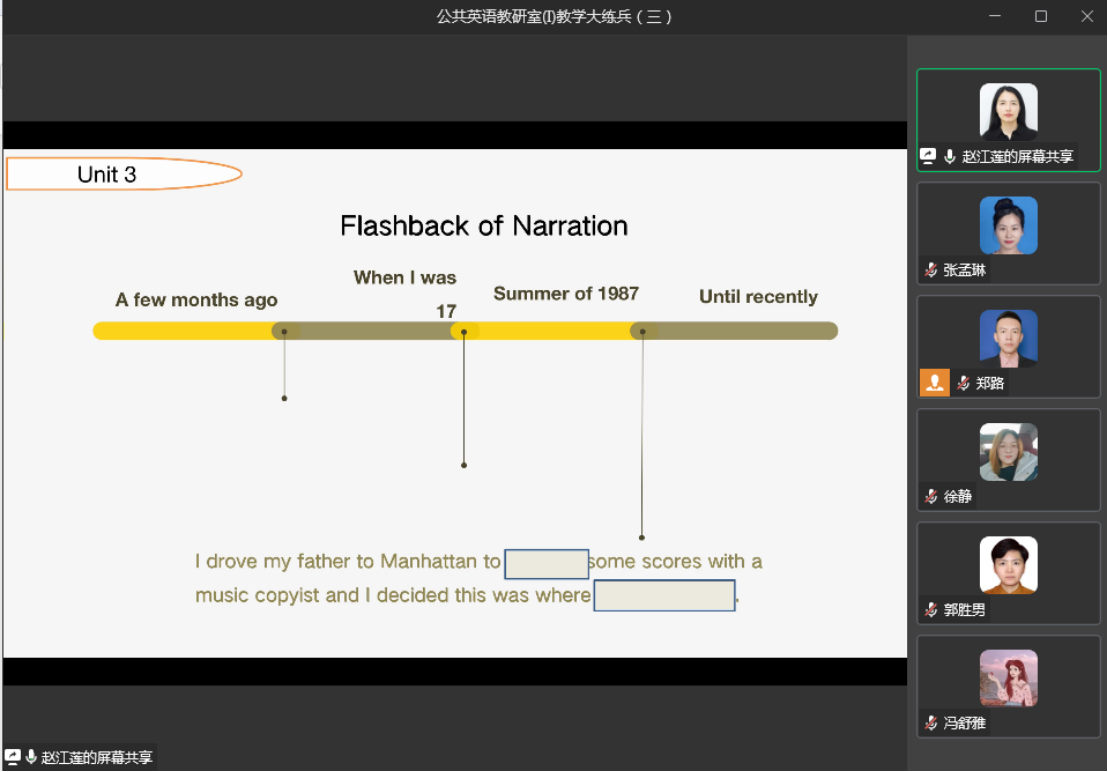Click the microphone icon beside 赵江莲的屏幕共享 in sidebar
The height and width of the screenshot is (772, 1108).
[949, 156]
